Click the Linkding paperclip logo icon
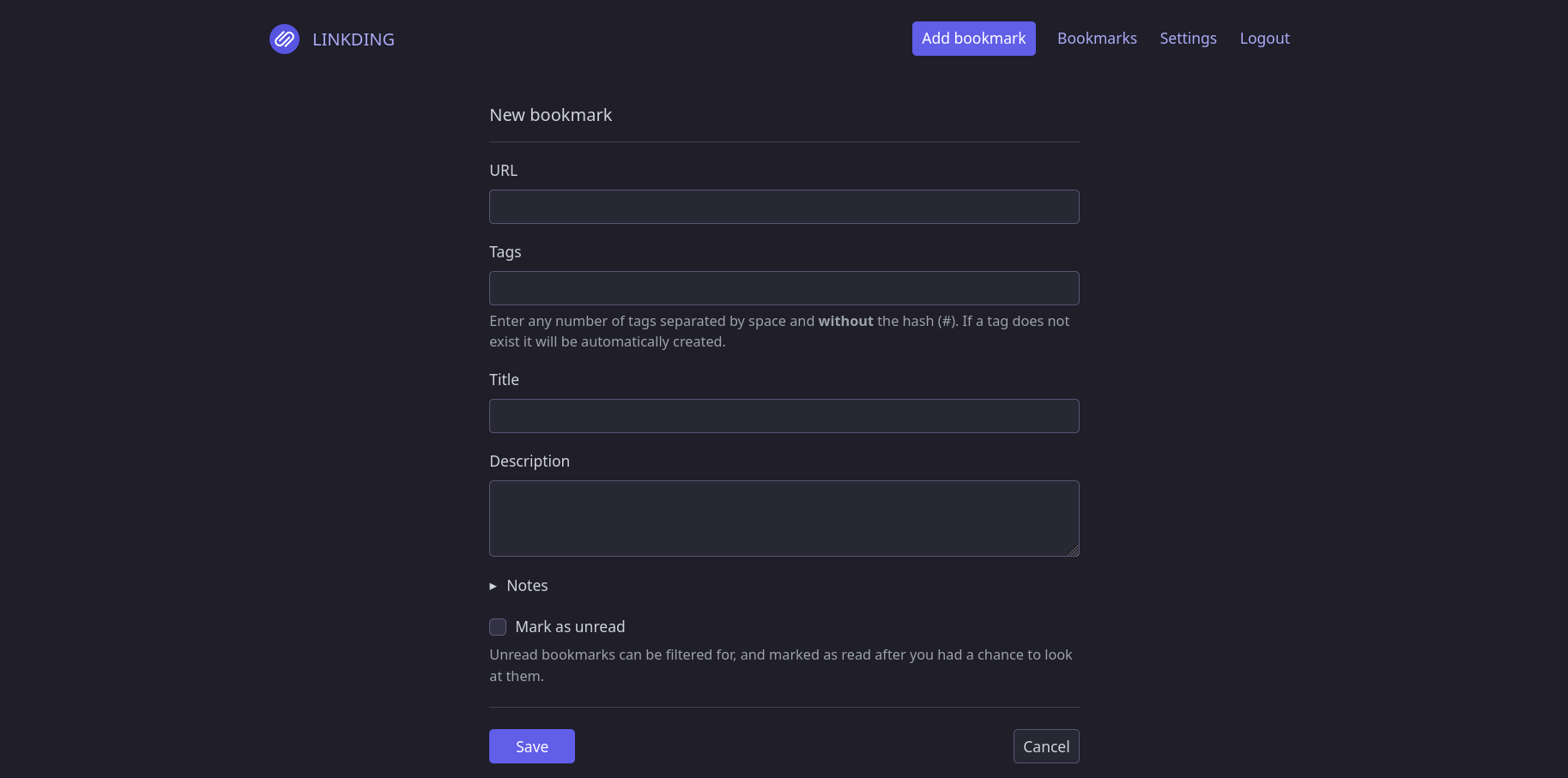1568x778 pixels. 284,39
